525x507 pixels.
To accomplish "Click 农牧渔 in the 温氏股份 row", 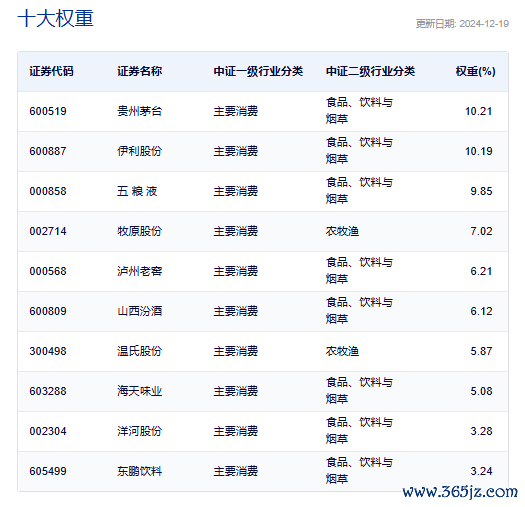I will click(342, 351).
